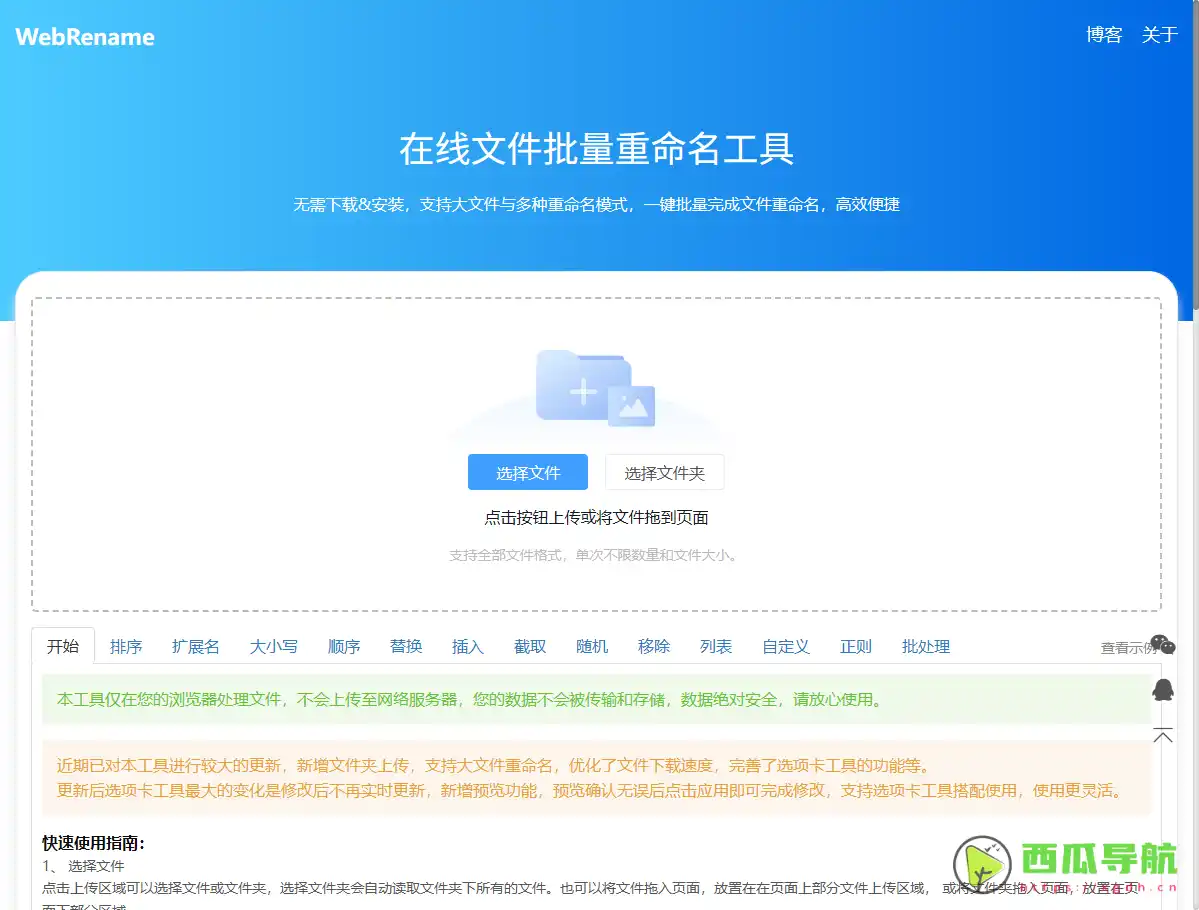Click the 选择文件夹 folder upload button

tap(664, 471)
